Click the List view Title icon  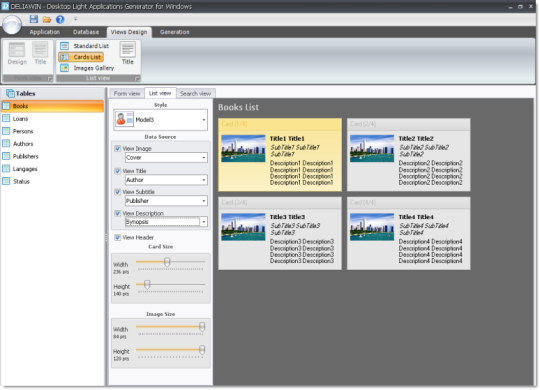[127, 53]
